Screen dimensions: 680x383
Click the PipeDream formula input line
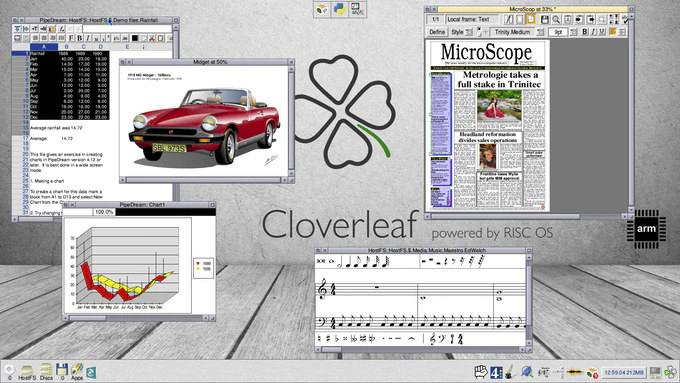(127, 29)
